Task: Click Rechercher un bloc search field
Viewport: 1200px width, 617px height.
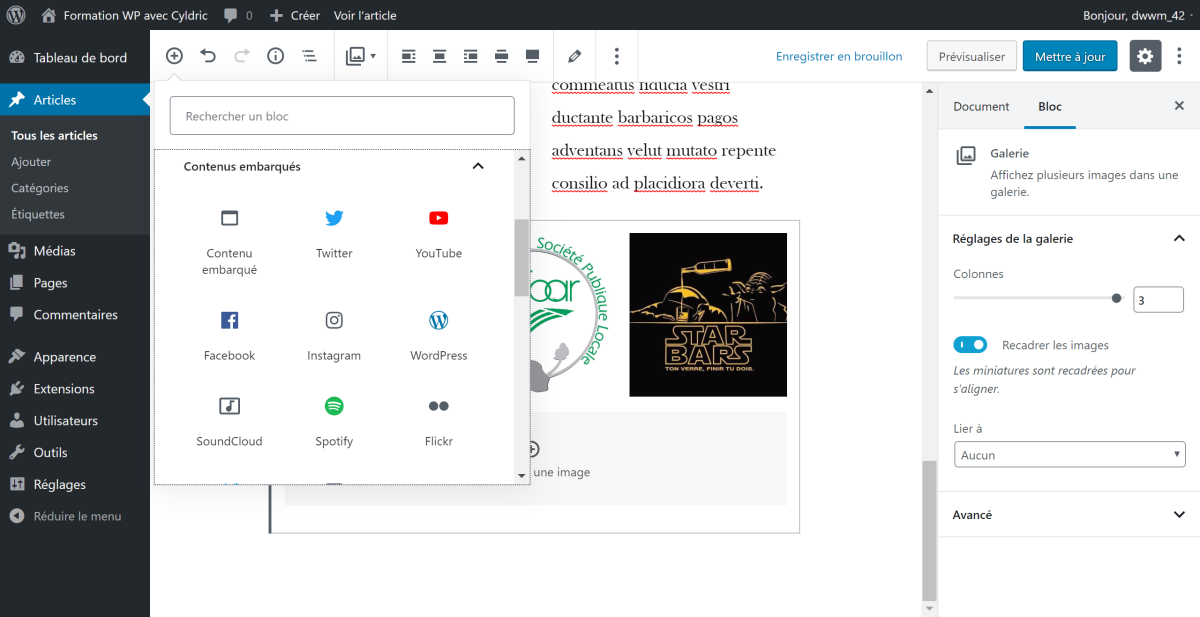Action: pos(342,116)
